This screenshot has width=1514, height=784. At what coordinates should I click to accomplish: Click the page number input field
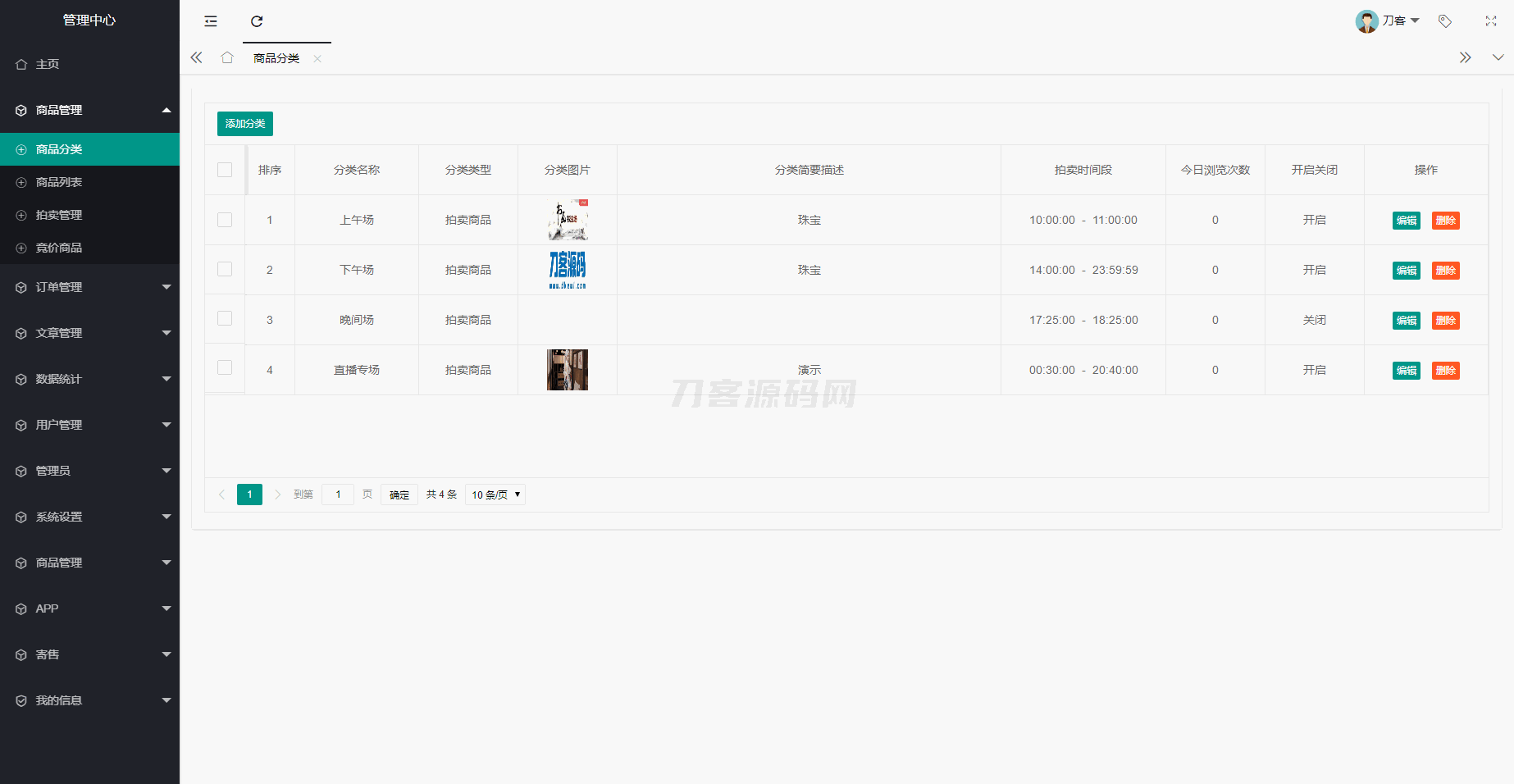pyautogui.click(x=338, y=495)
